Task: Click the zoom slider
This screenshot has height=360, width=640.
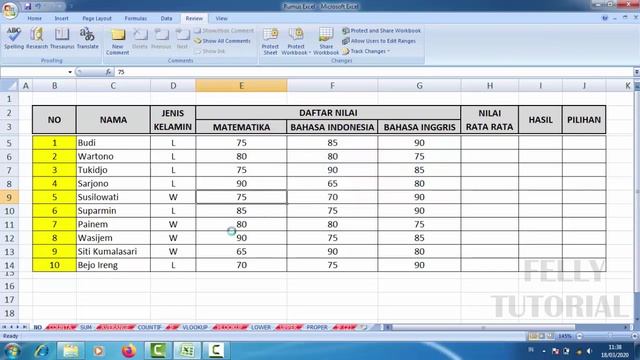Action: [610, 336]
